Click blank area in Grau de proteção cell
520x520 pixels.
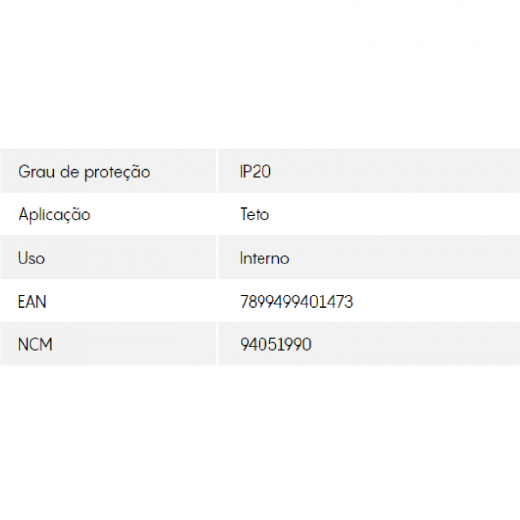[x=183, y=171]
